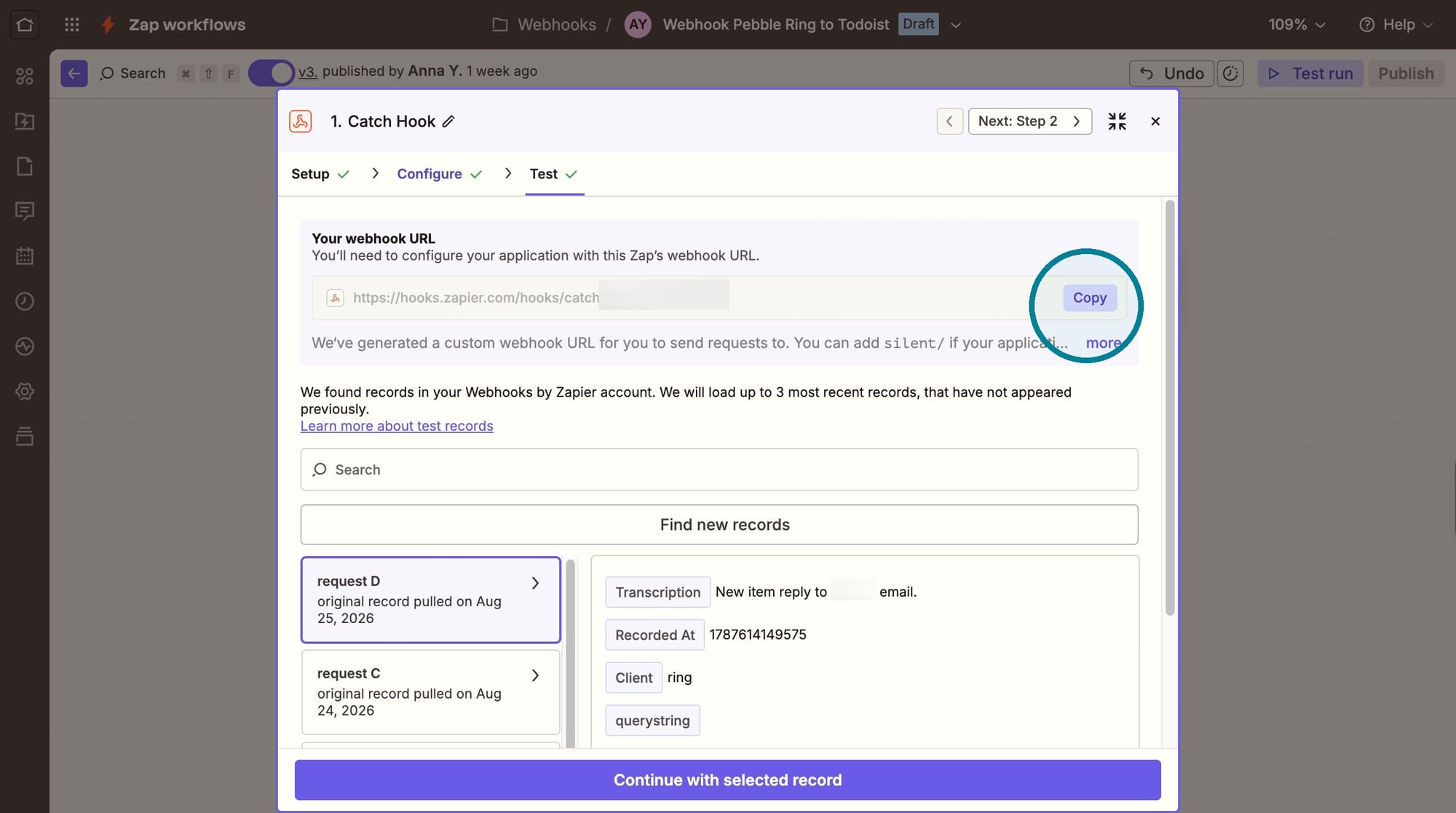
Task: Go to previous step chevron
Action: pos(949,122)
